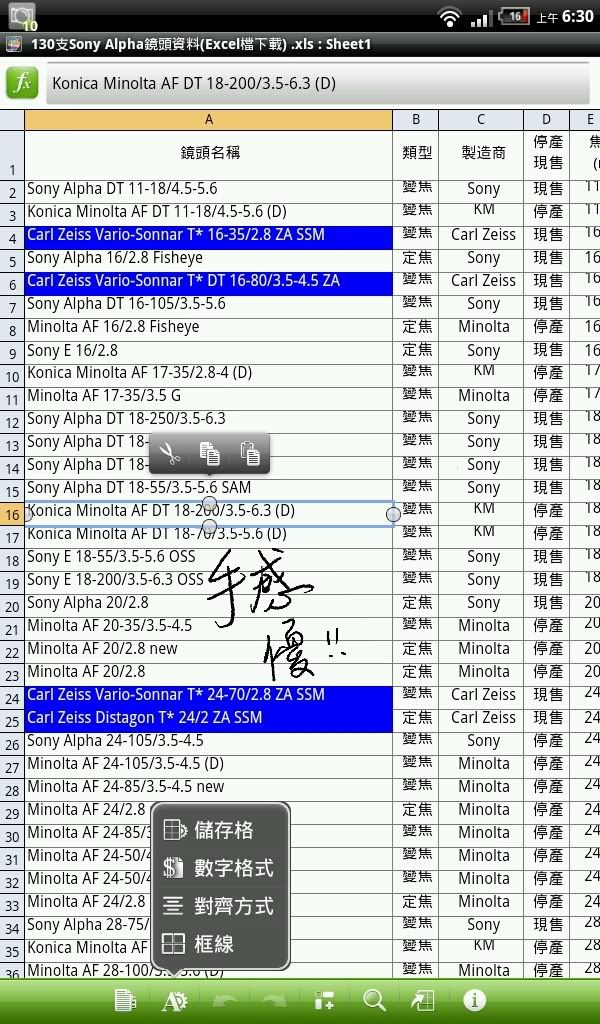This screenshot has width=600, height=1024.
Task: Select row header 1
Action: (x=12, y=155)
